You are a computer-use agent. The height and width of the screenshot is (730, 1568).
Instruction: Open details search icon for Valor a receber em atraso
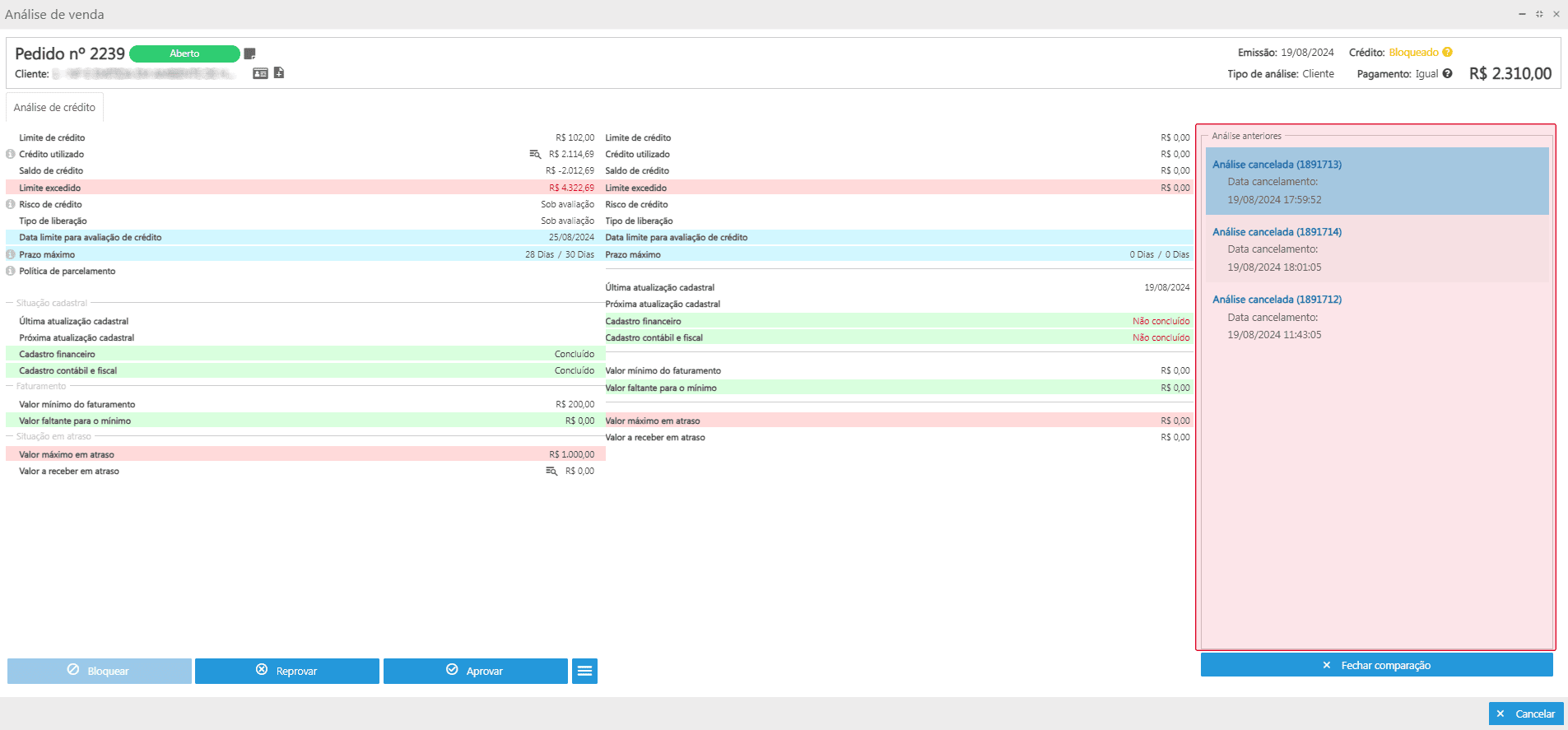pos(551,471)
